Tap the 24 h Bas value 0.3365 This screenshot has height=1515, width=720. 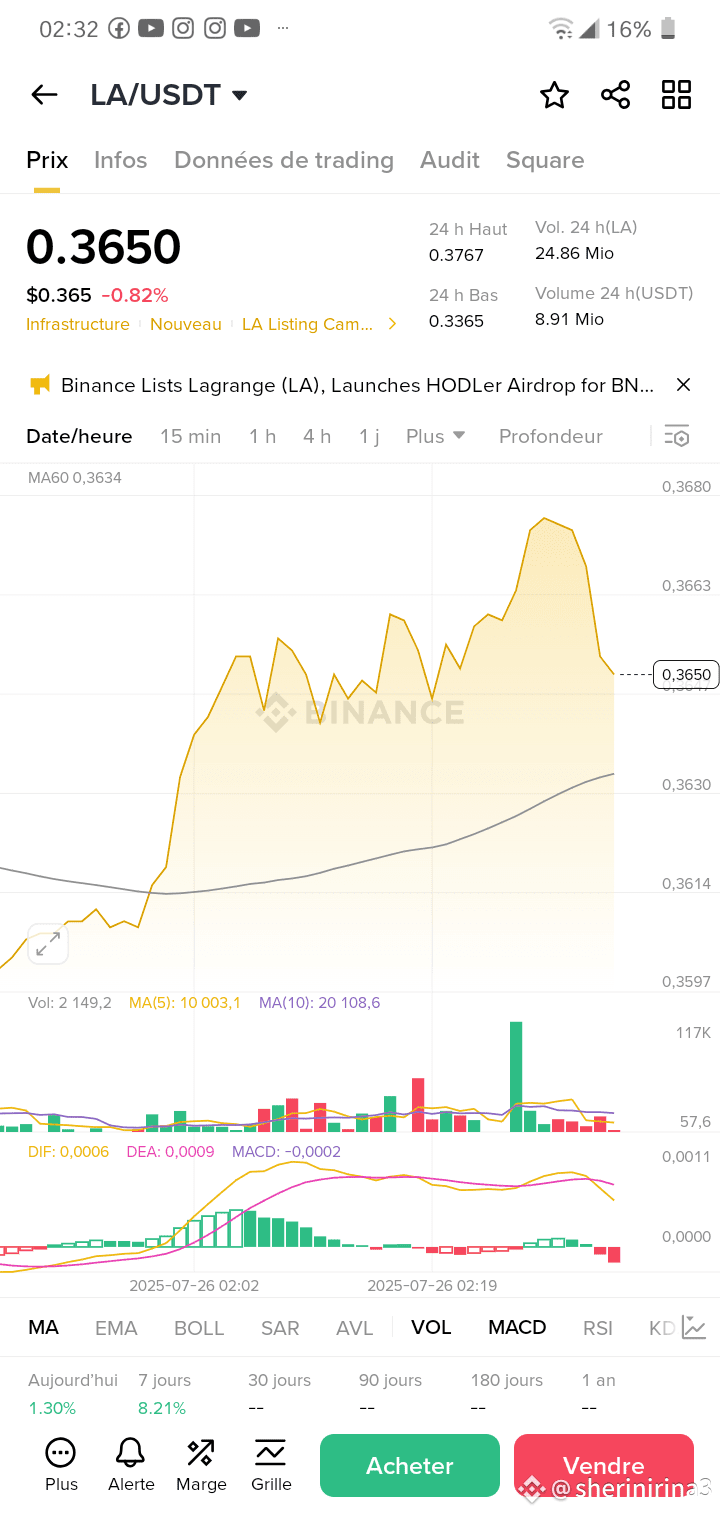pyautogui.click(x=456, y=321)
